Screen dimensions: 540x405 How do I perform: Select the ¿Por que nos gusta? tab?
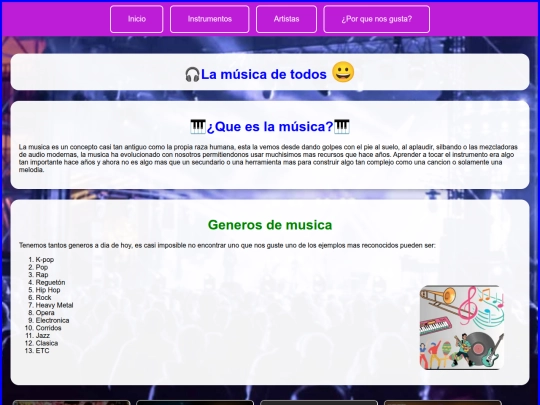click(x=376, y=19)
